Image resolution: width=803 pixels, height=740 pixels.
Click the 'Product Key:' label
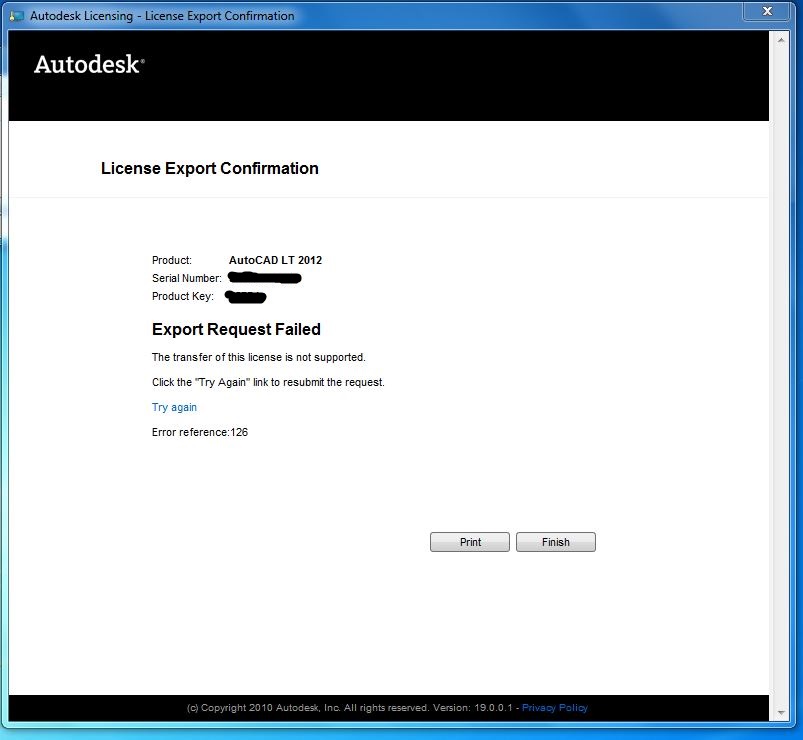pyautogui.click(x=182, y=296)
